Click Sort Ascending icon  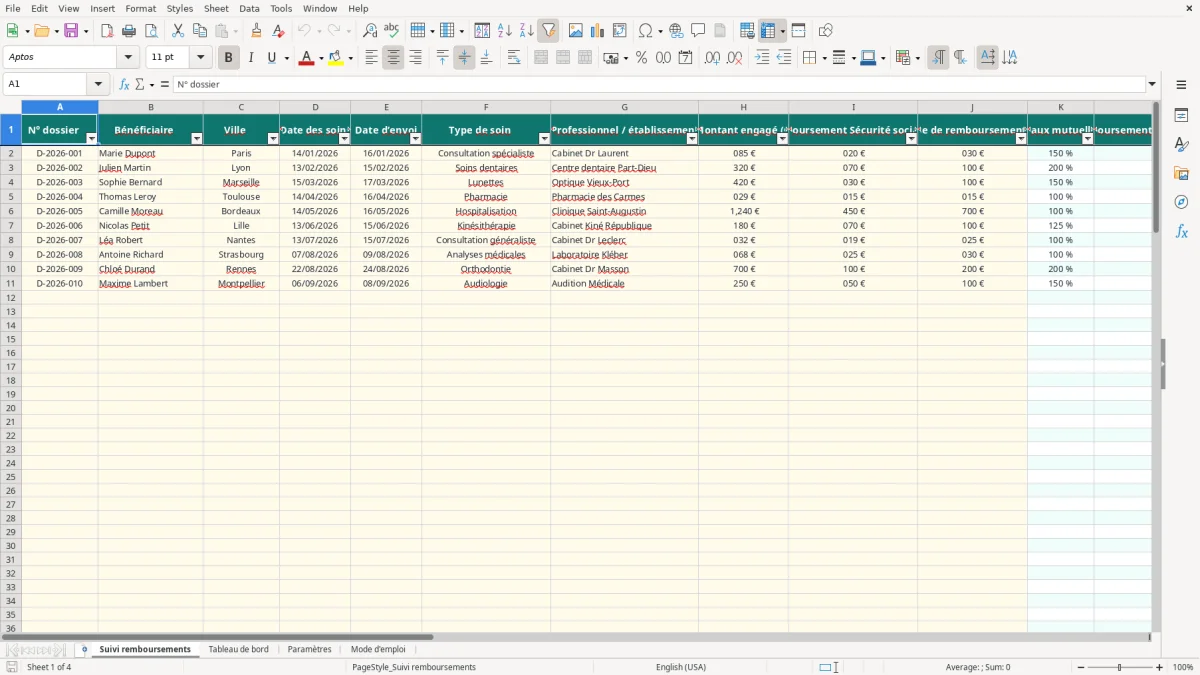tap(504, 31)
